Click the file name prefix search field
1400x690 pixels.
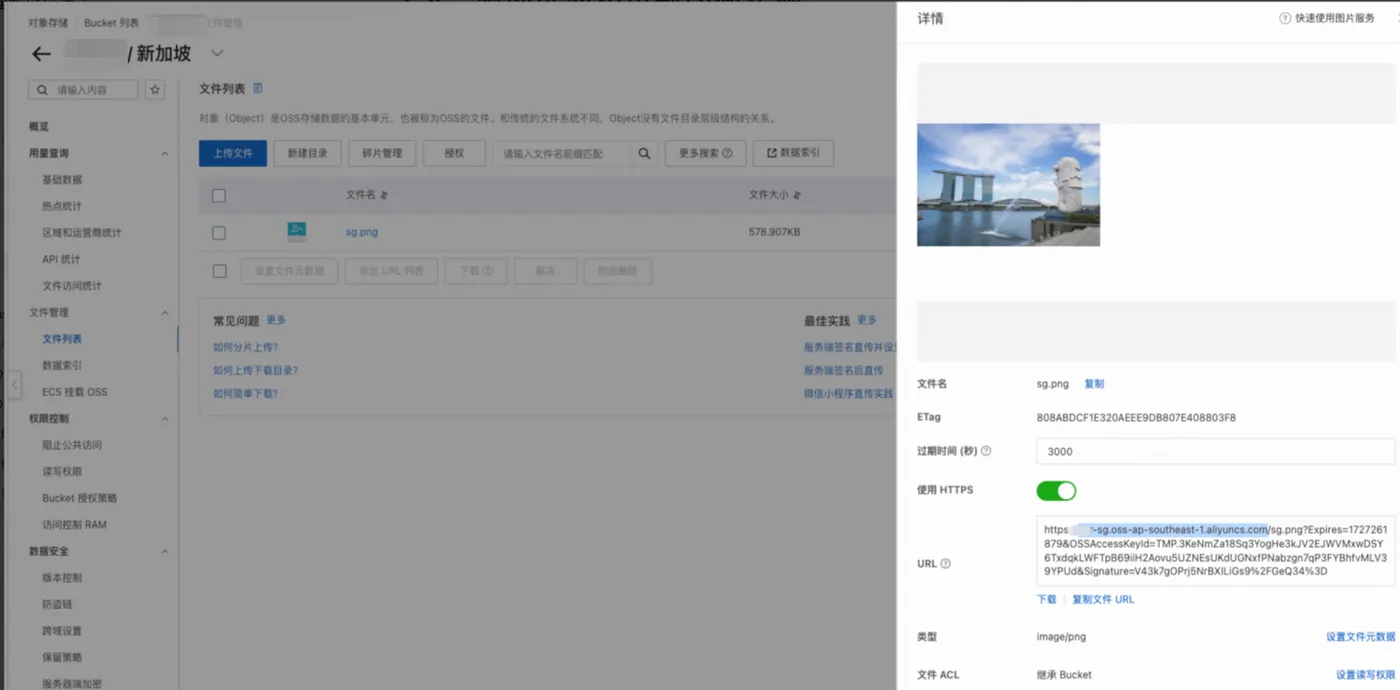pyautogui.click(x=563, y=153)
